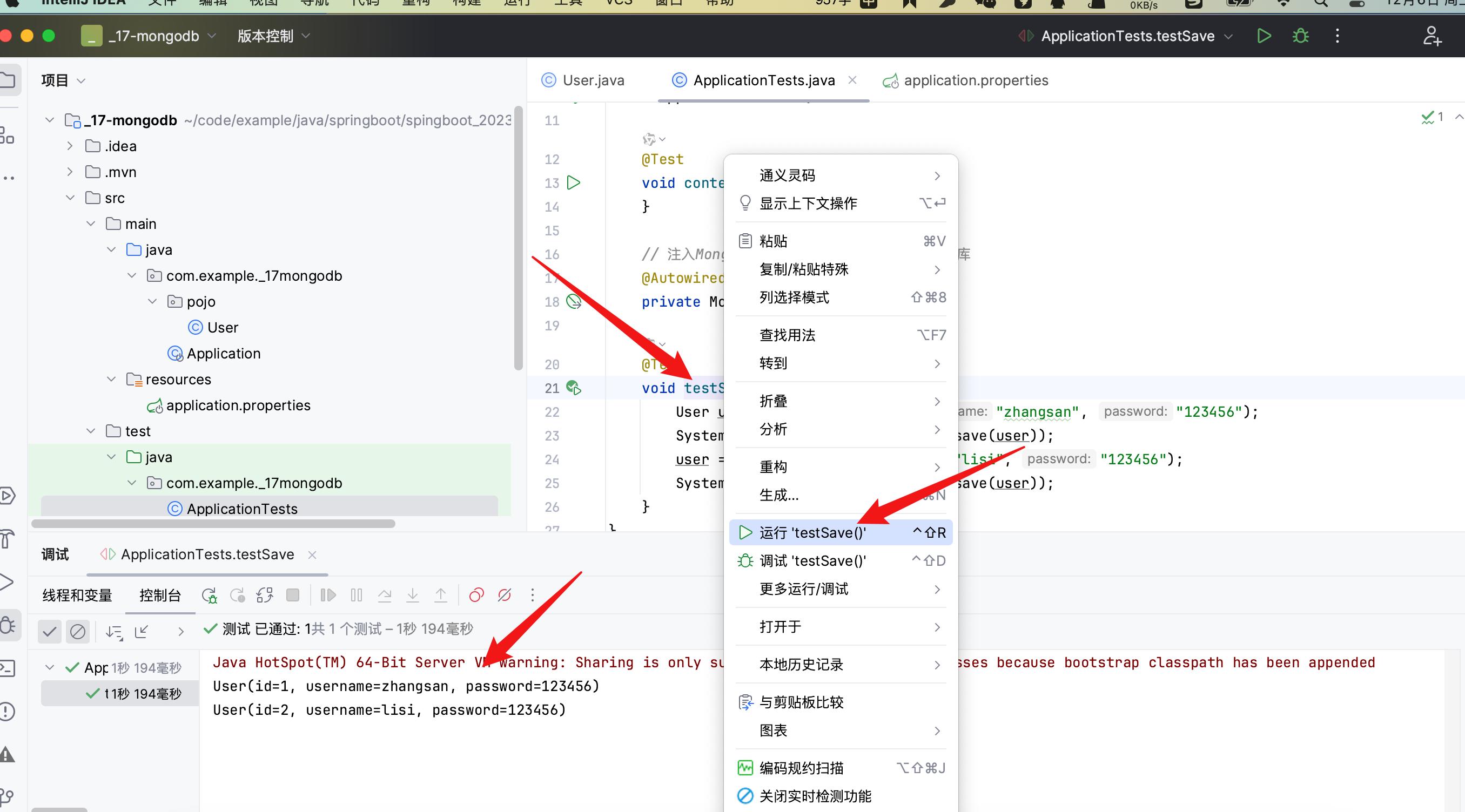Image resolution: width=1465 pixels, height=812 pixels.
Task: Open the 版本控制 dropdown
Action: click(x=273, y=36)
